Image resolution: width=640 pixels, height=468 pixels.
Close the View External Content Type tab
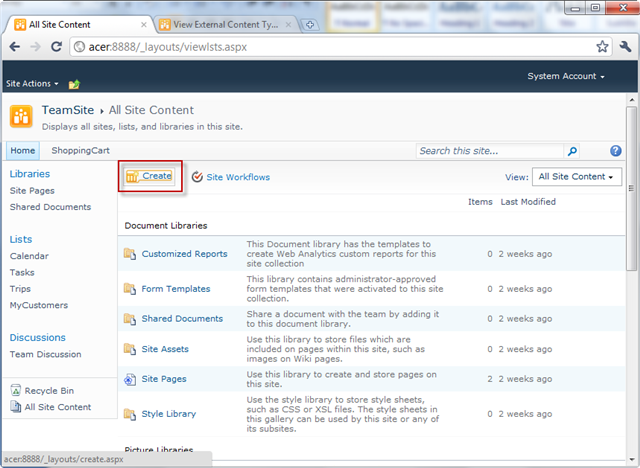pyautogui.click(x=289, y=25)
